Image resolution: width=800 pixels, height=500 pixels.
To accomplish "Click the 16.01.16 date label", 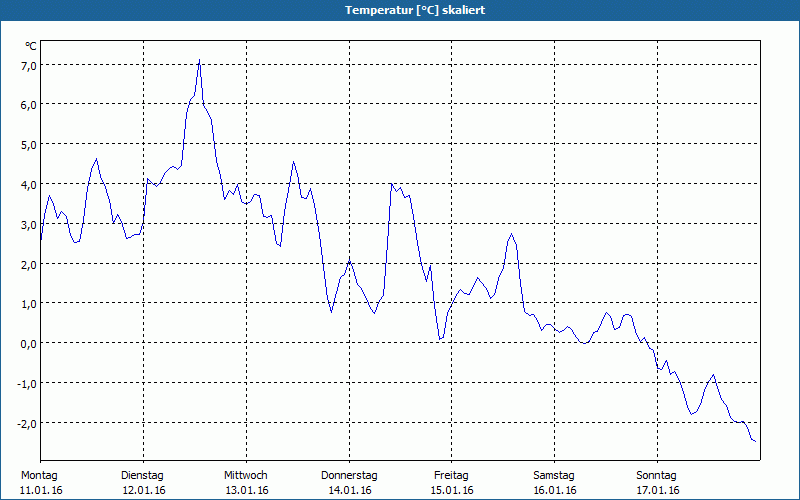I will tap(555, 490).
